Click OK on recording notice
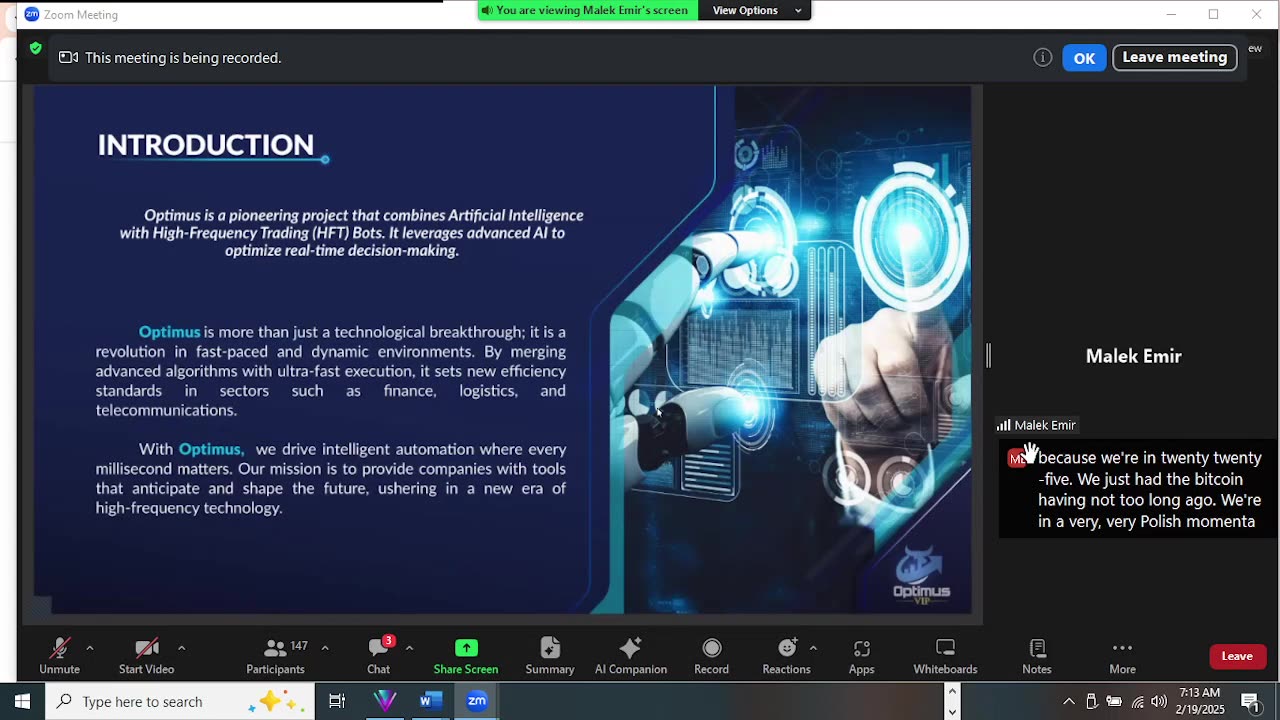This screenshot has width=1280, height=720. coord(1084,58)
